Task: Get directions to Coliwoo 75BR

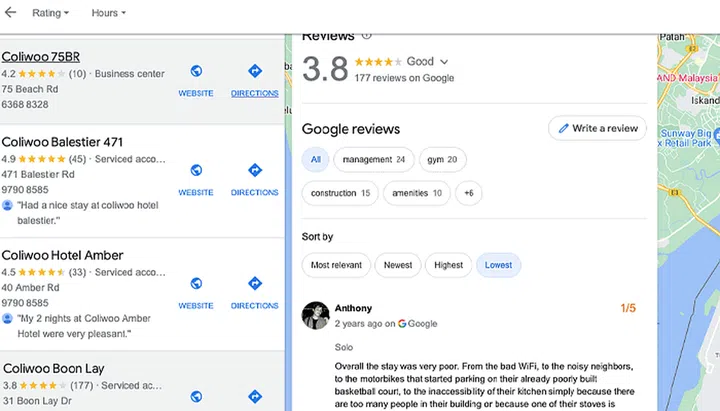Action: click(x=254, y=79)
